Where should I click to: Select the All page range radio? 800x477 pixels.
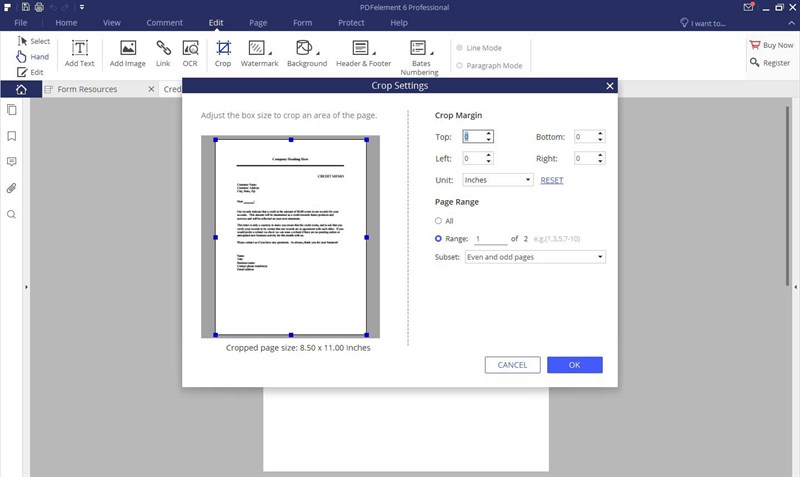pyautogui.click(x=438, y=221)
